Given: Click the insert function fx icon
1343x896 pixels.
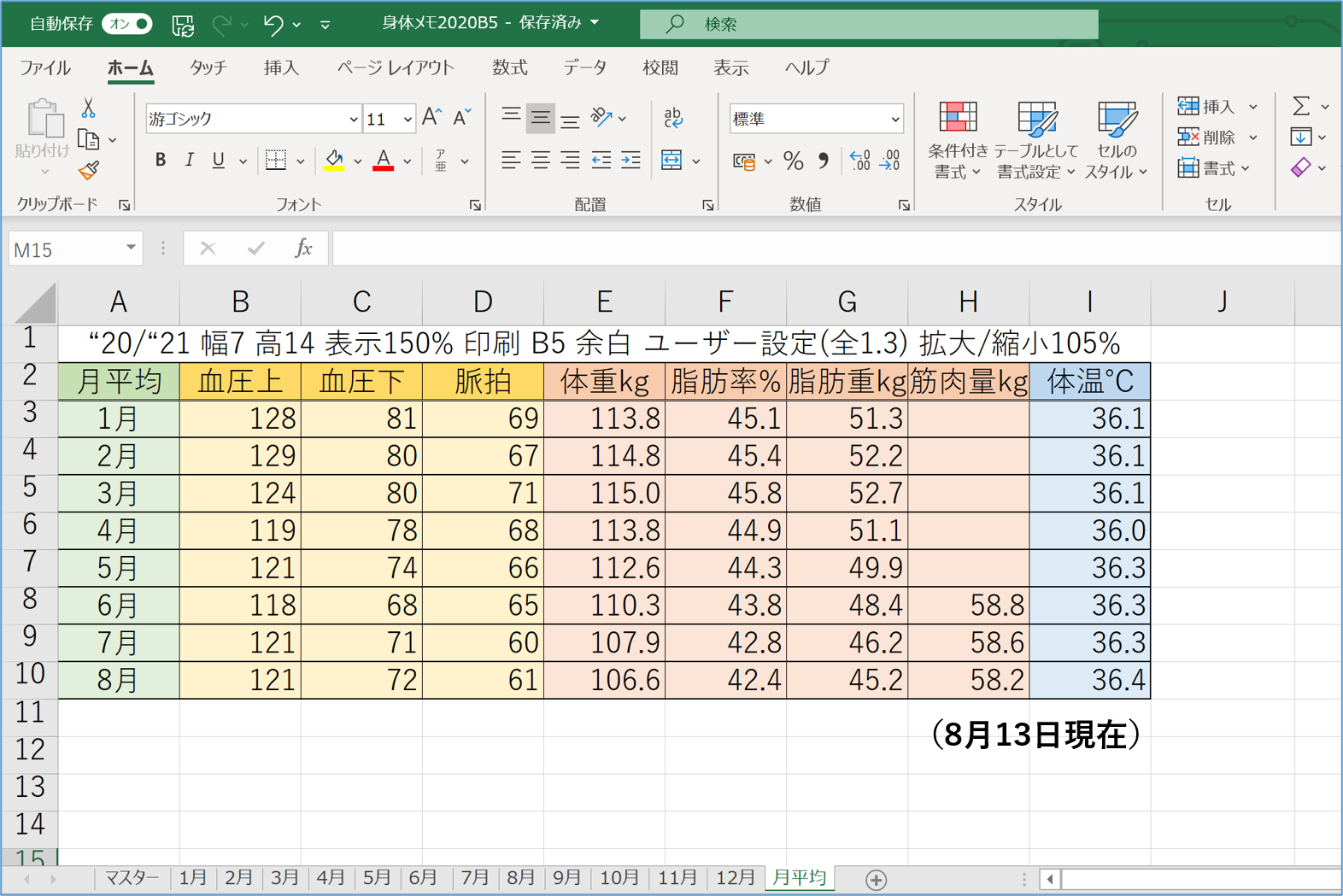Looking at the screenshot, I should 303,249.
